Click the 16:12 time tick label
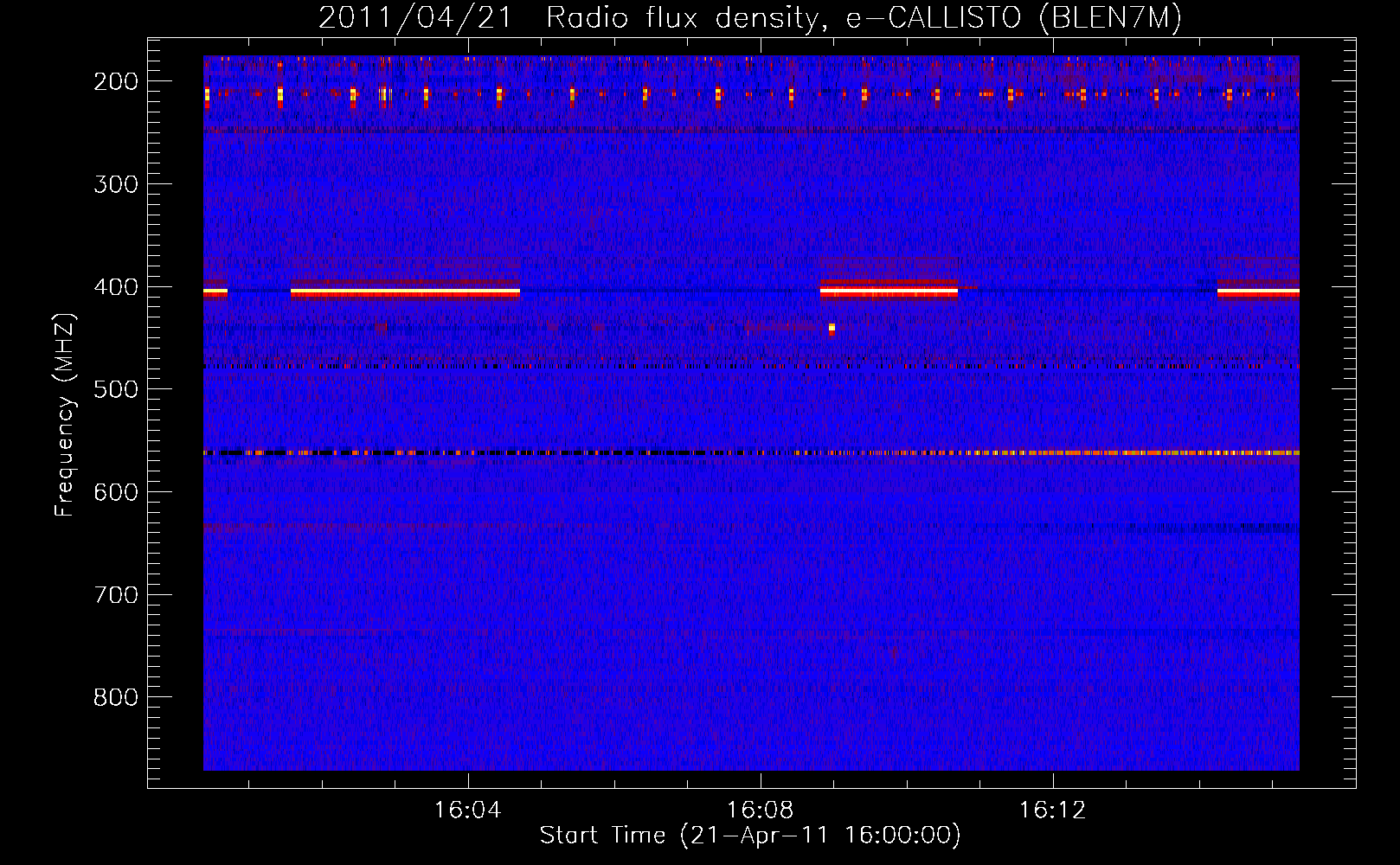This screenshot has width=1400, height=865. 1053,811
